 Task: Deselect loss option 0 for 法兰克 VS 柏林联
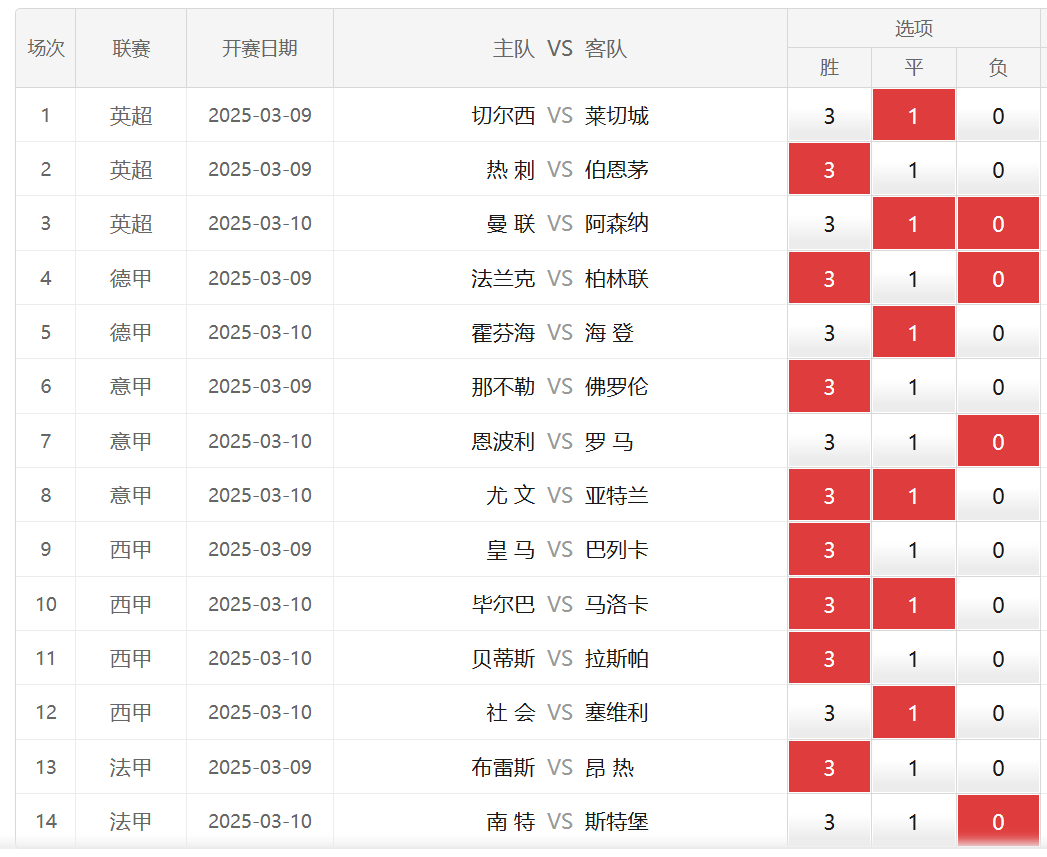[998, 278]
